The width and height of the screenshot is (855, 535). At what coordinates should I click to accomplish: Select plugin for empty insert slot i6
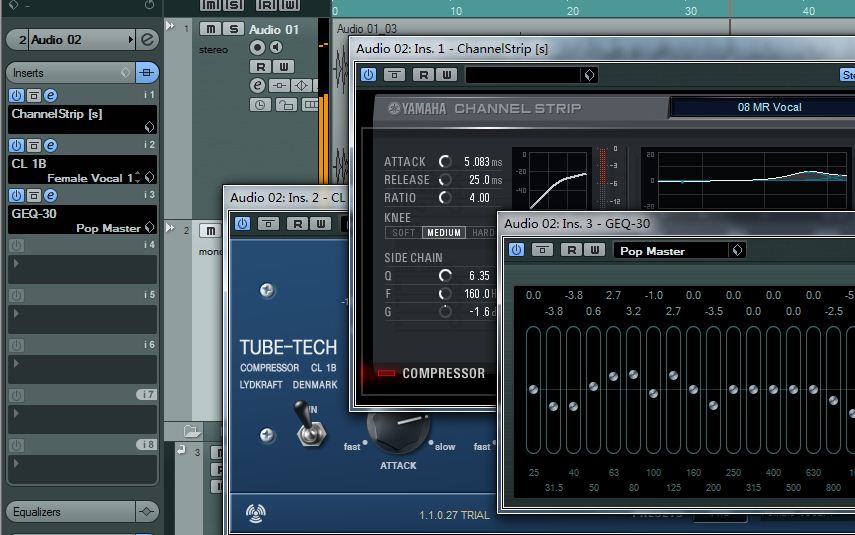pyautogui.click(x=82, y=369)
